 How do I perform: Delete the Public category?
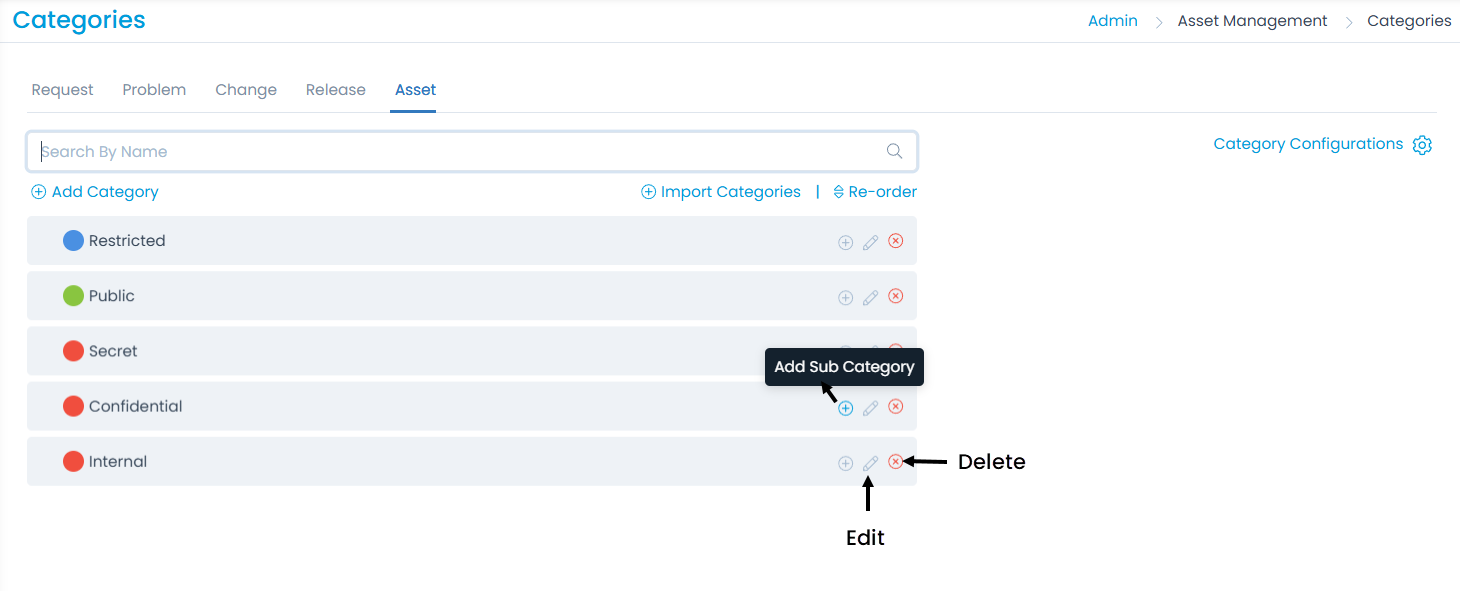coord(896,296)
